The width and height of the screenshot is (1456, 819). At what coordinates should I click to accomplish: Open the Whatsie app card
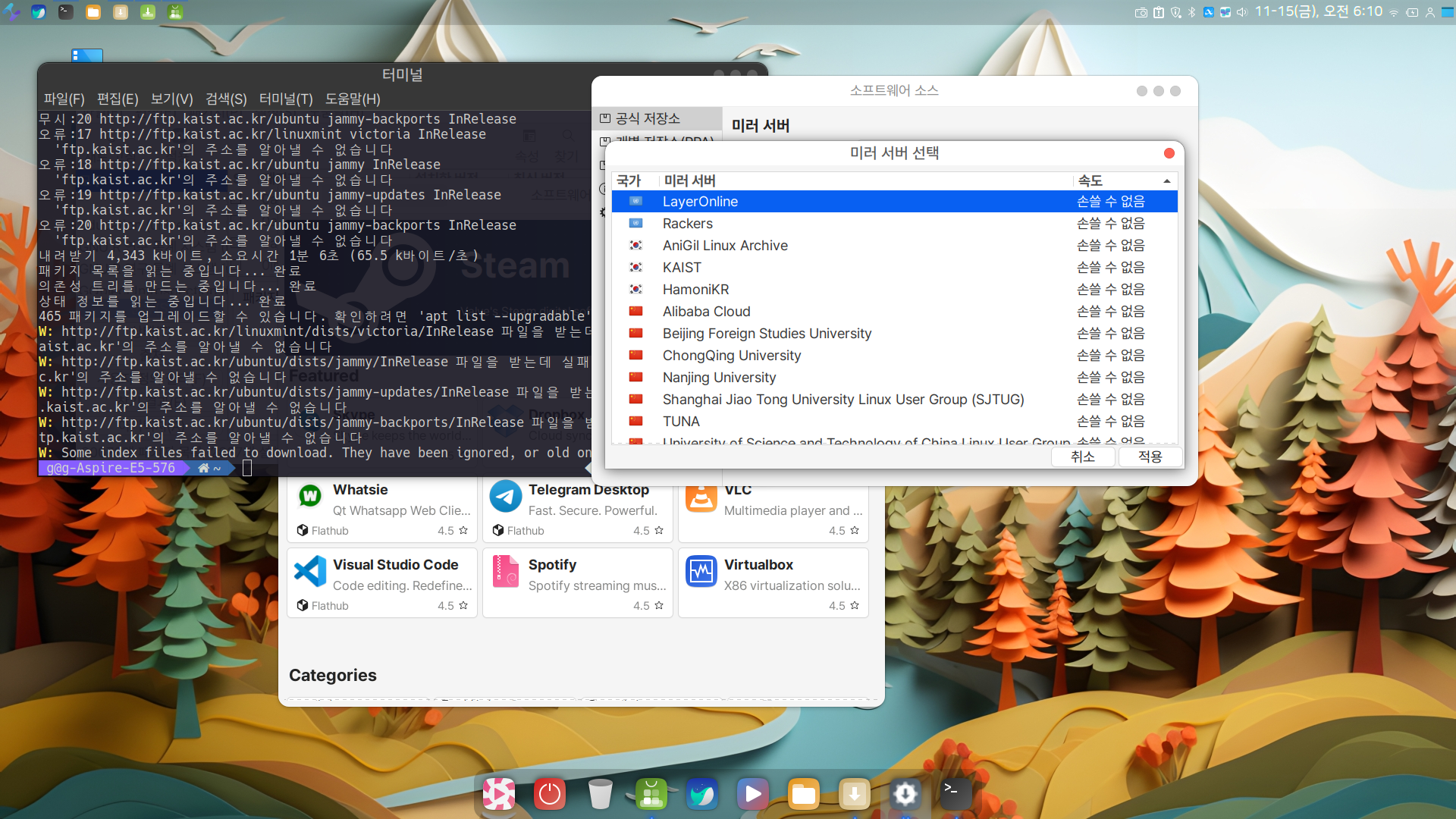pos(382,509)
